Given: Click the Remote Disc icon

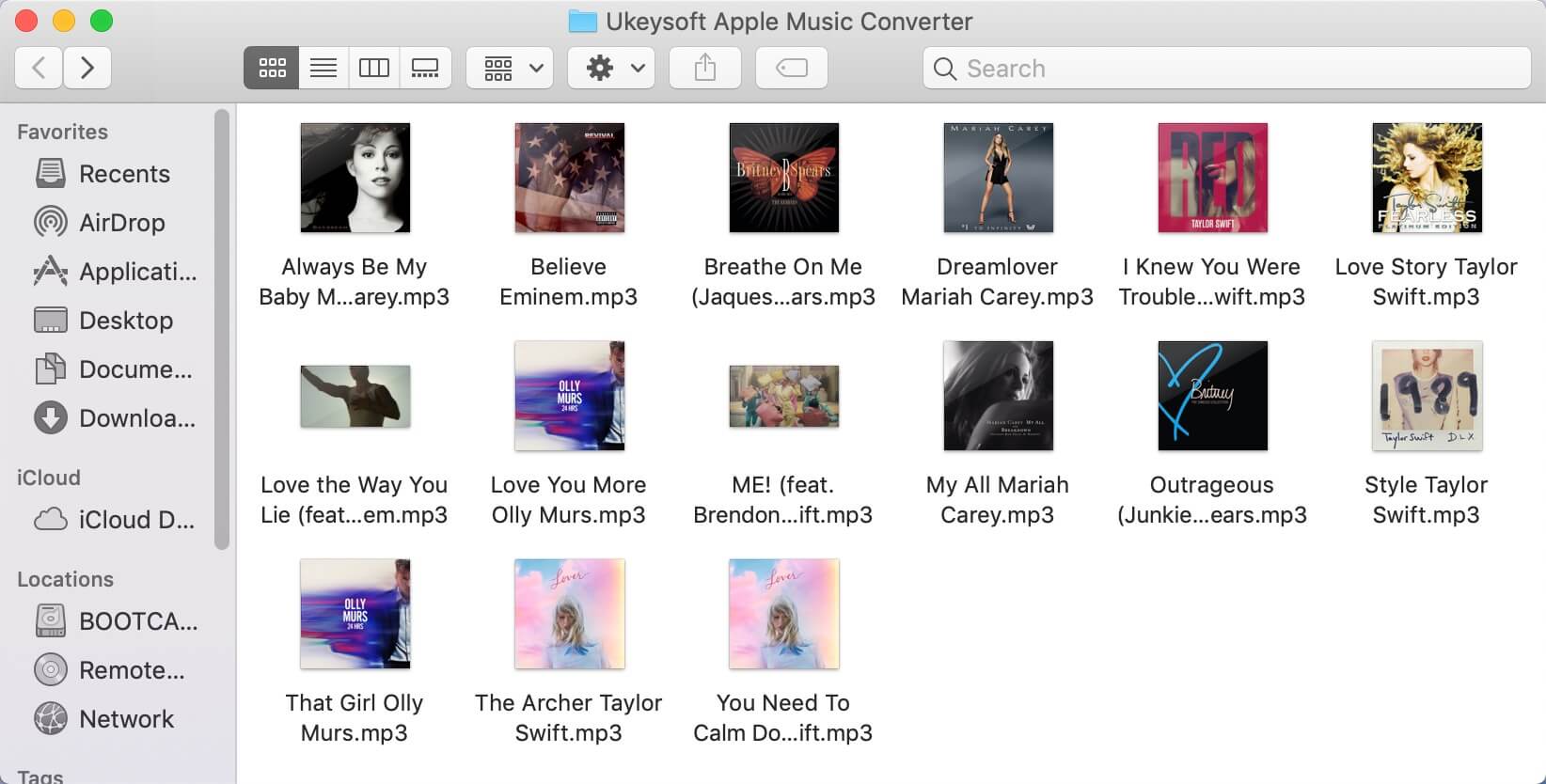Looking at the screenshot, I should tap(51, 669).
